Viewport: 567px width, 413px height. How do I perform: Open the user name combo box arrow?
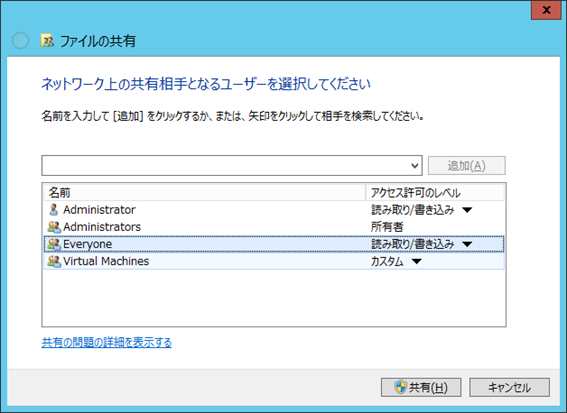pos(415,166)
